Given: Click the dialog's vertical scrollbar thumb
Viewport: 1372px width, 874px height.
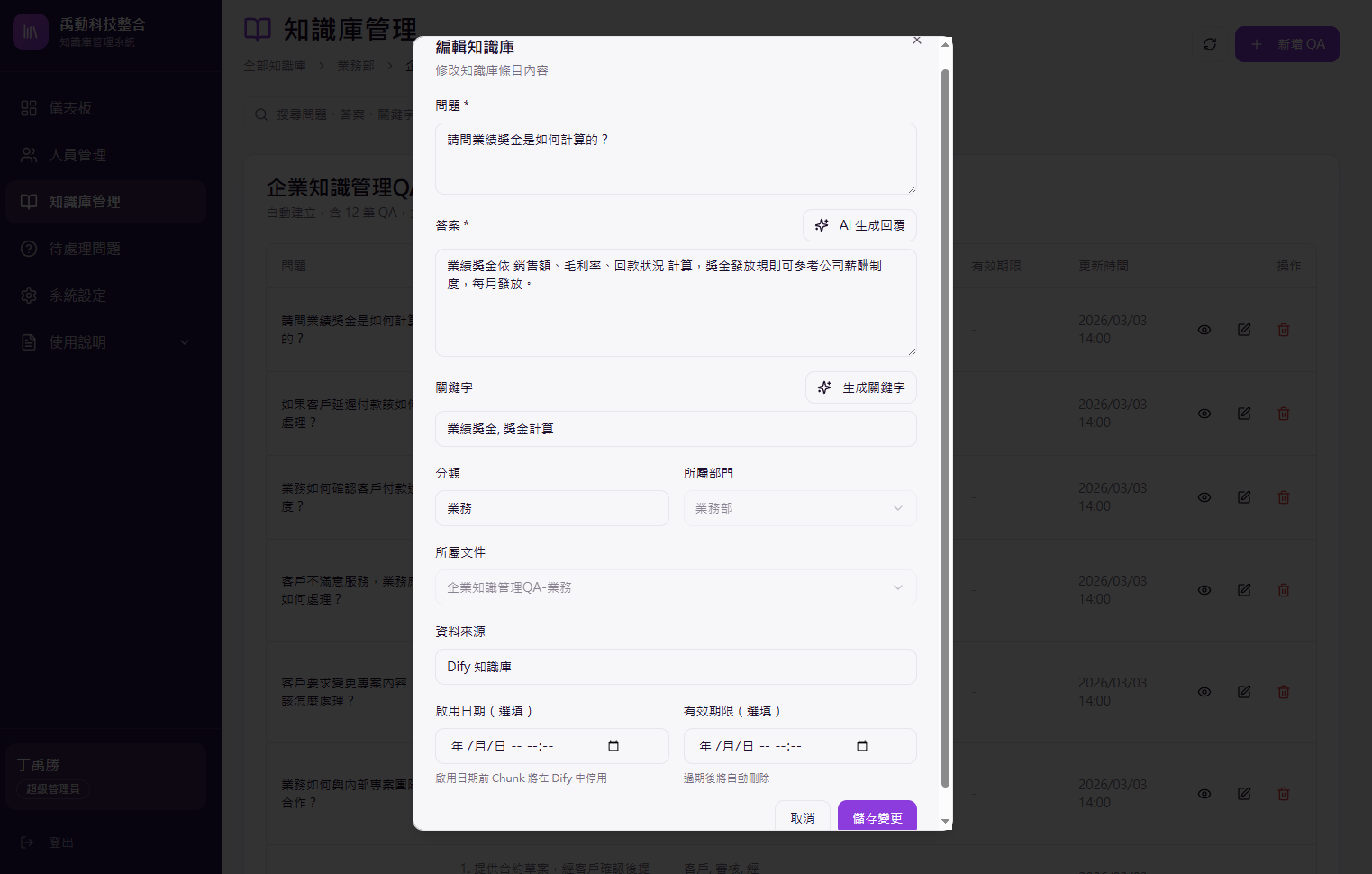Looking at the screenshot, I should click(x=945, y=428).
